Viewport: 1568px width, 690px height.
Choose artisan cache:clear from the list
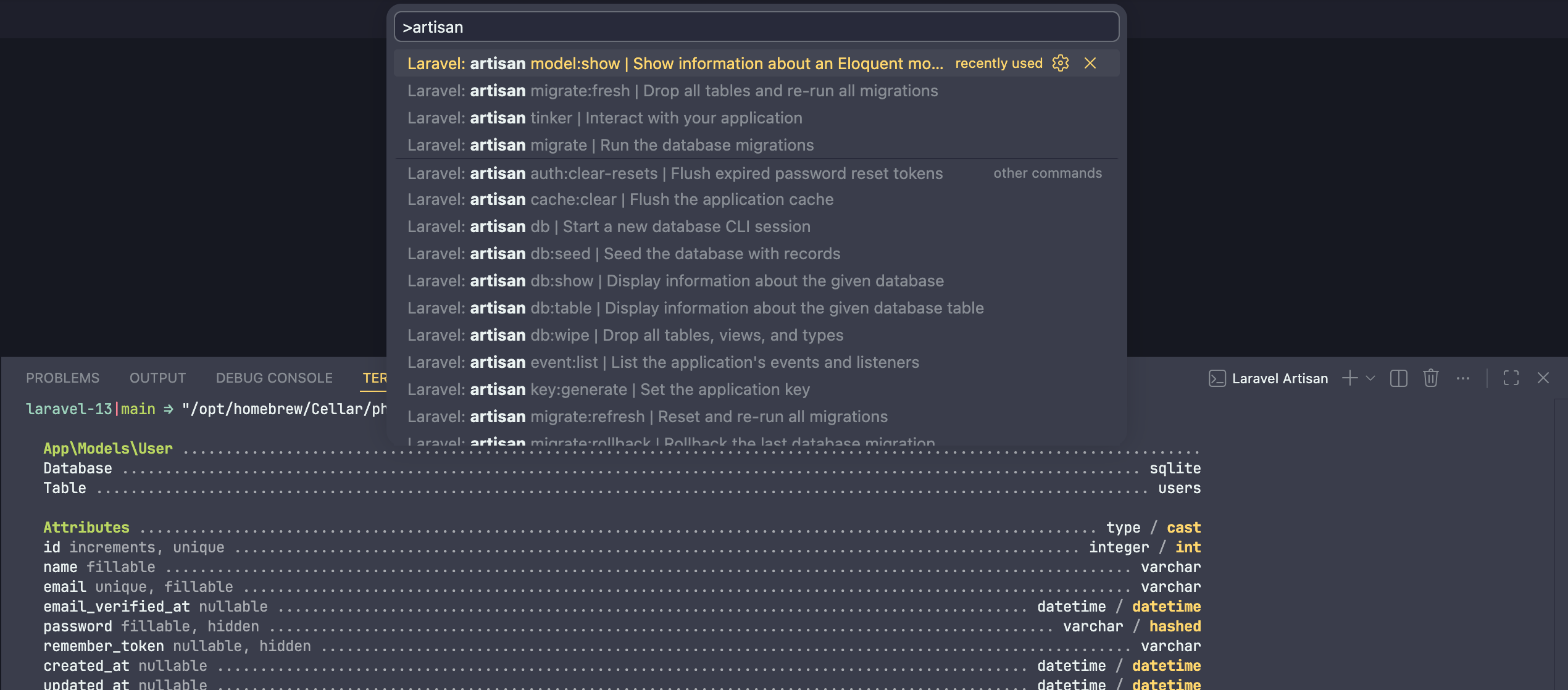[x=620, y=199]
